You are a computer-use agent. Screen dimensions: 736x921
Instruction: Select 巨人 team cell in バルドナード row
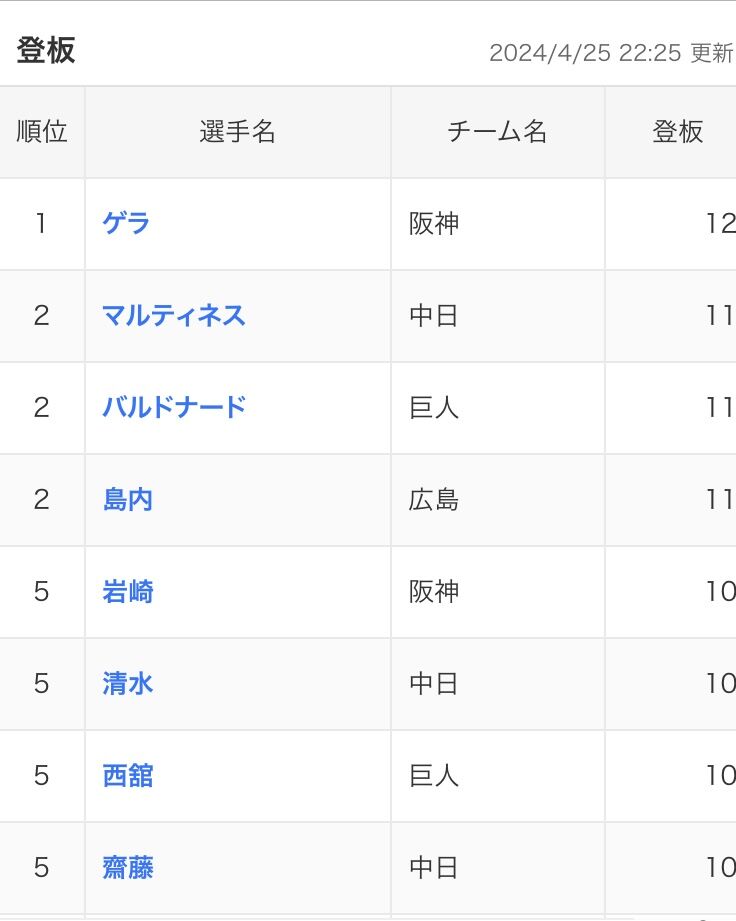[x=434, y=407]
